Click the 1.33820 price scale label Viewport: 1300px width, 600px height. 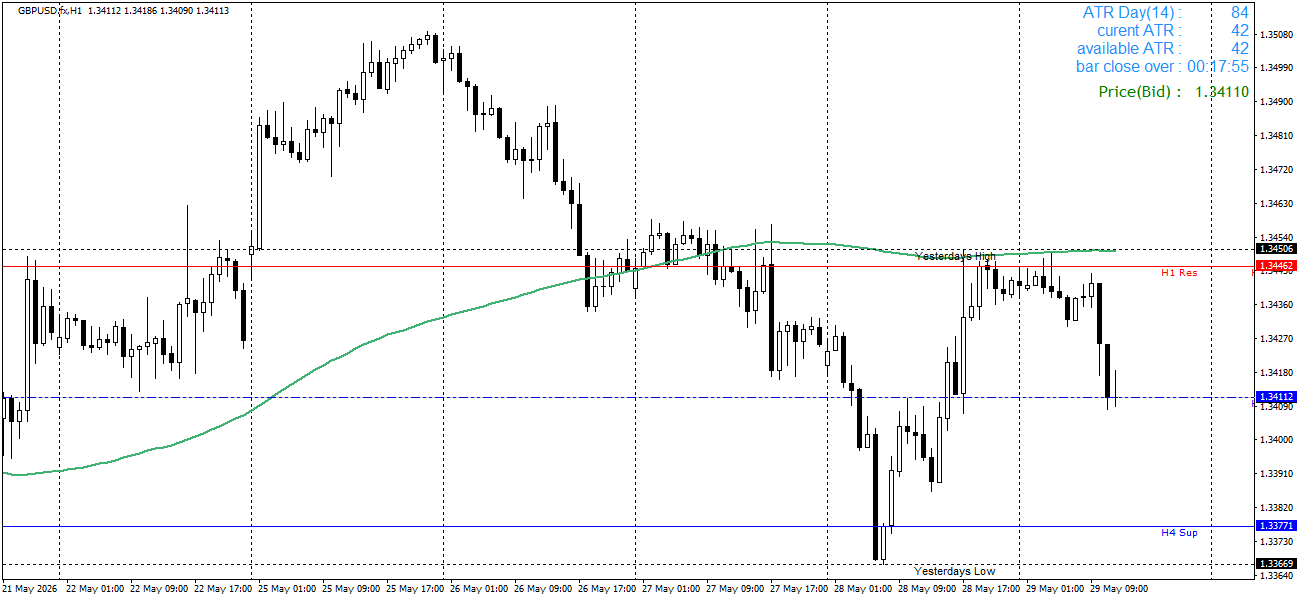click(x=1277, y=508)
